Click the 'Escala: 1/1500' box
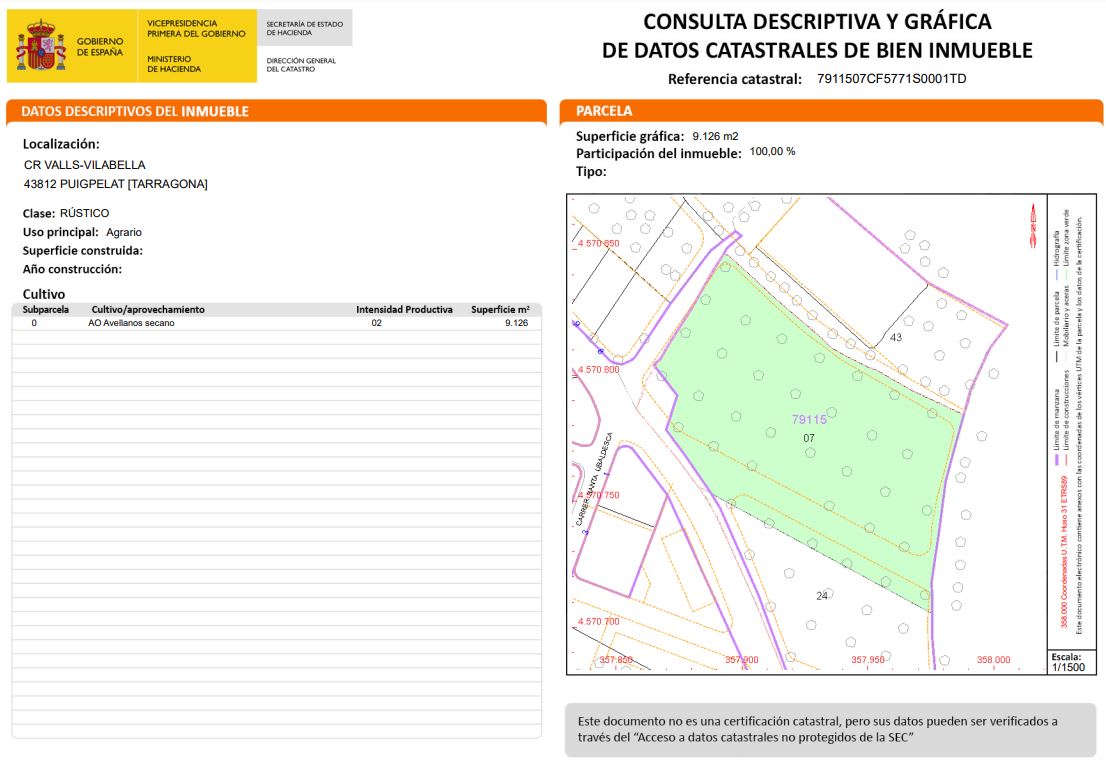 point(1069,662)
